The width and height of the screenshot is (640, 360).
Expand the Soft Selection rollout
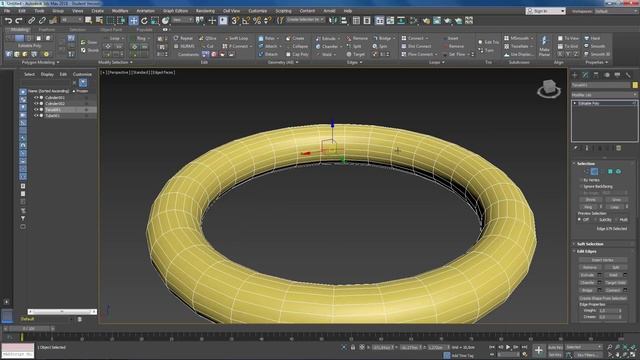click(589, 244)
